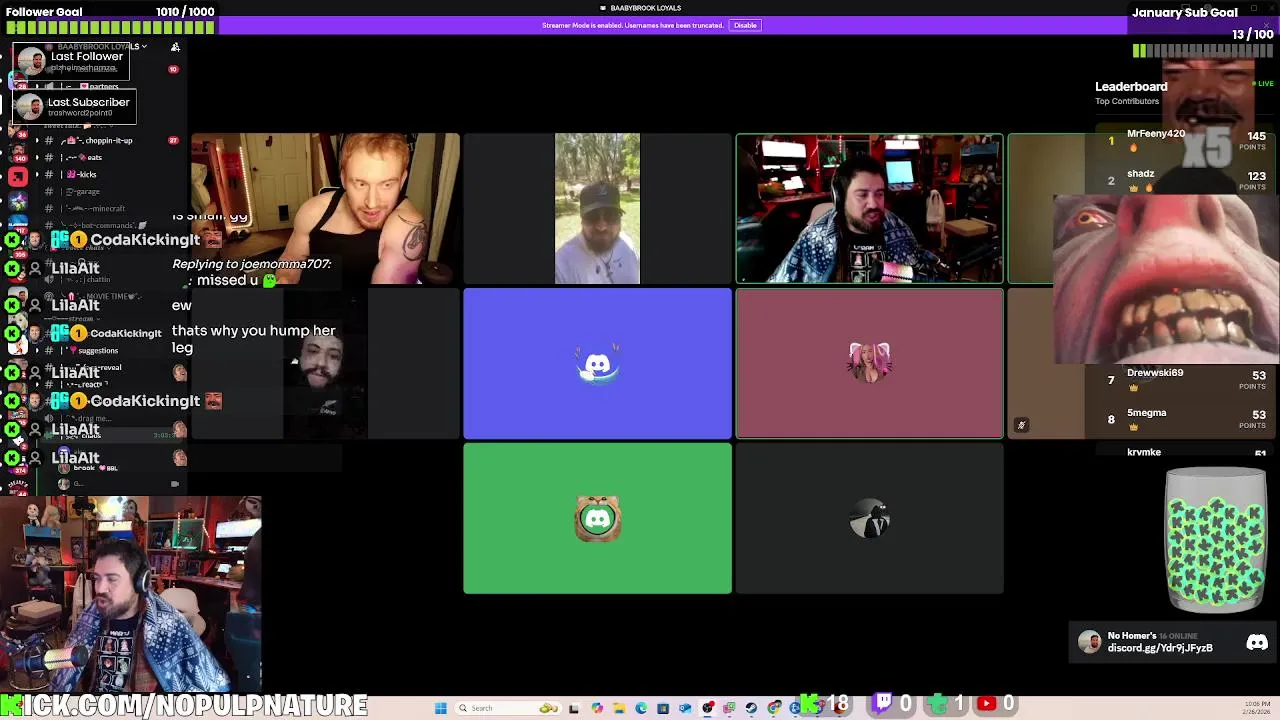Screen dimensions: 1280x720
Task: Open Copilot from the taskbar
Action: tap(597, 708)
